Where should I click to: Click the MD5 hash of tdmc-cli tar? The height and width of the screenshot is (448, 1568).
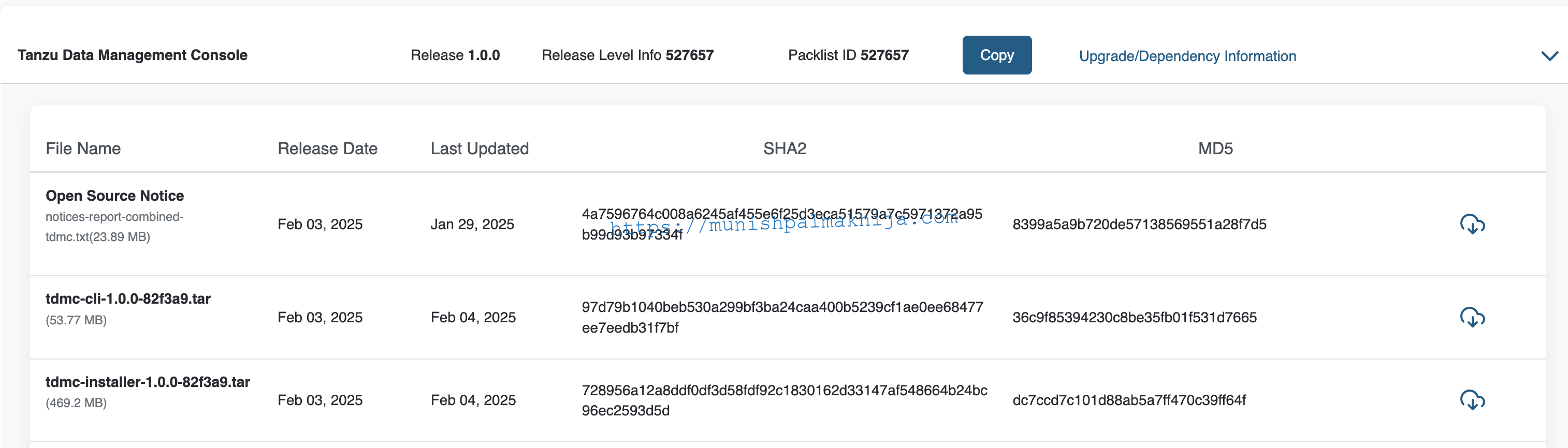(x=1135, y=317)
